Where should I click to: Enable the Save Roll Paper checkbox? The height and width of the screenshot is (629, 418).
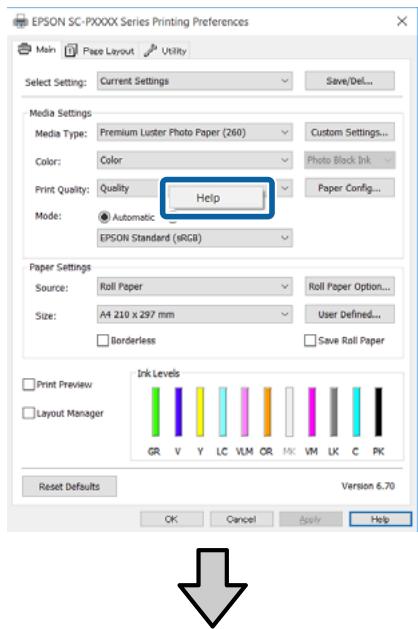(x=310, y=340)
